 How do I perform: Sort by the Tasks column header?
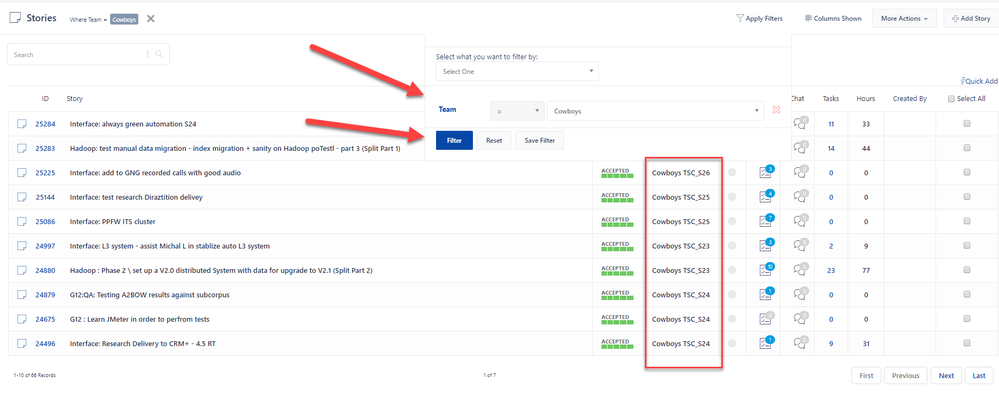[831, 99]
